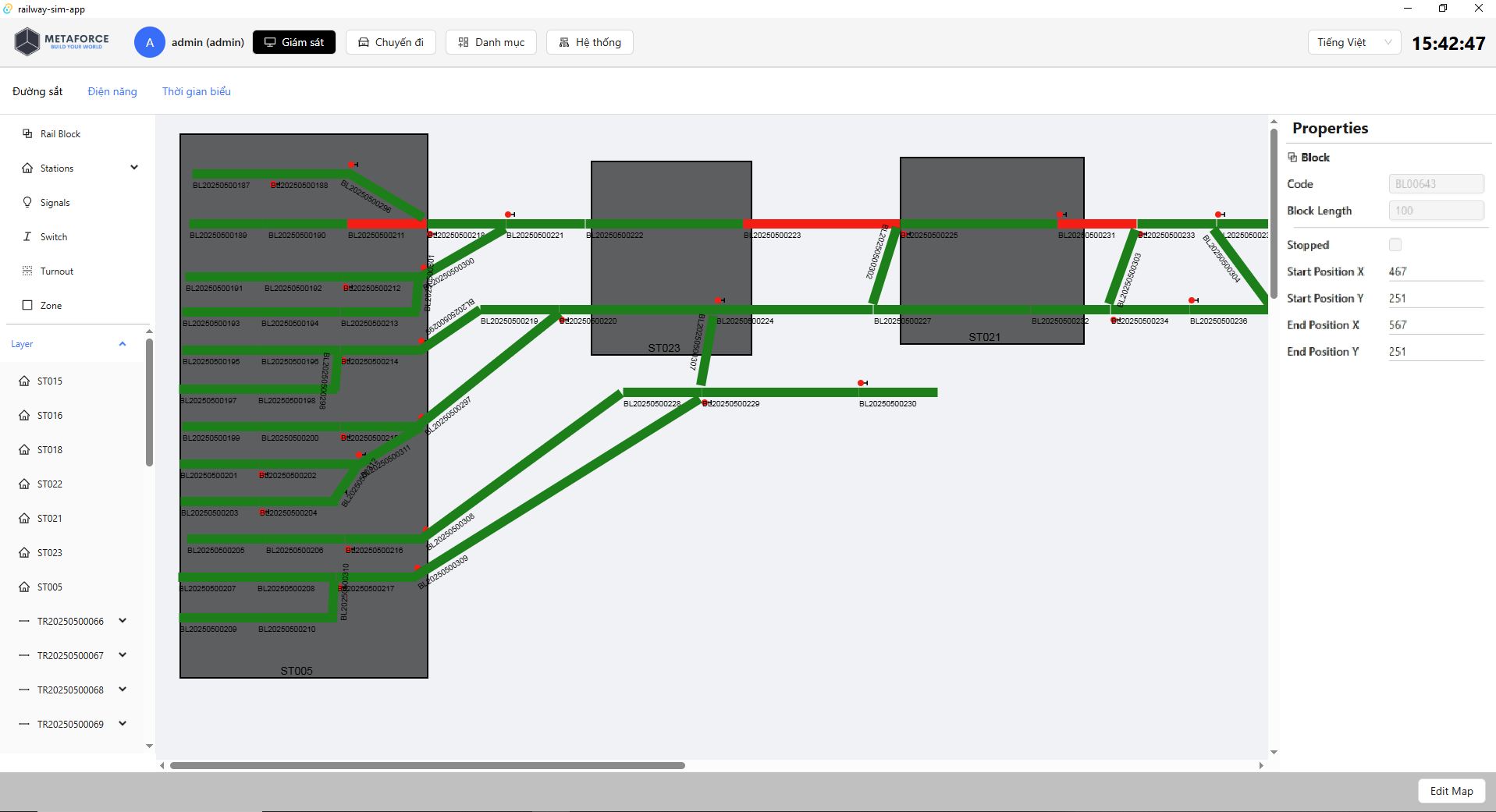Click the Start Position X field
This screenshot has height=812, width=1496.
pos(1434,271)
